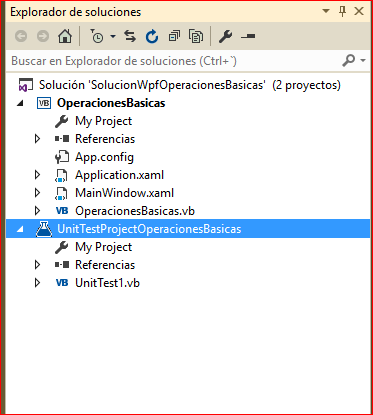Refresh the Solution Explorer
This screenshot has width=373, height=415.
click(x=152, y=36)
